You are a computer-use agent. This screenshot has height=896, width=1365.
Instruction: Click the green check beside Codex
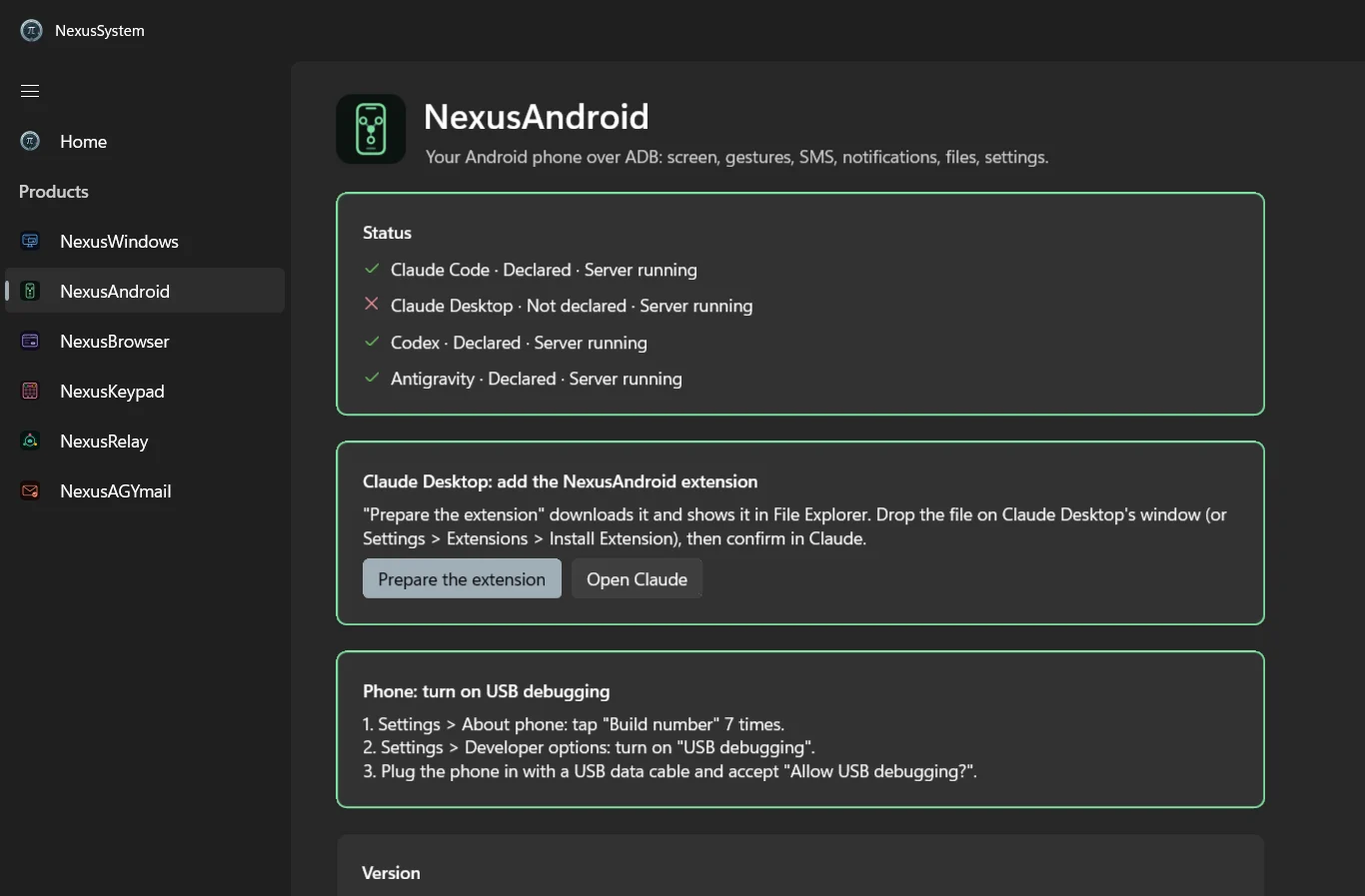(x=372, y=342)
